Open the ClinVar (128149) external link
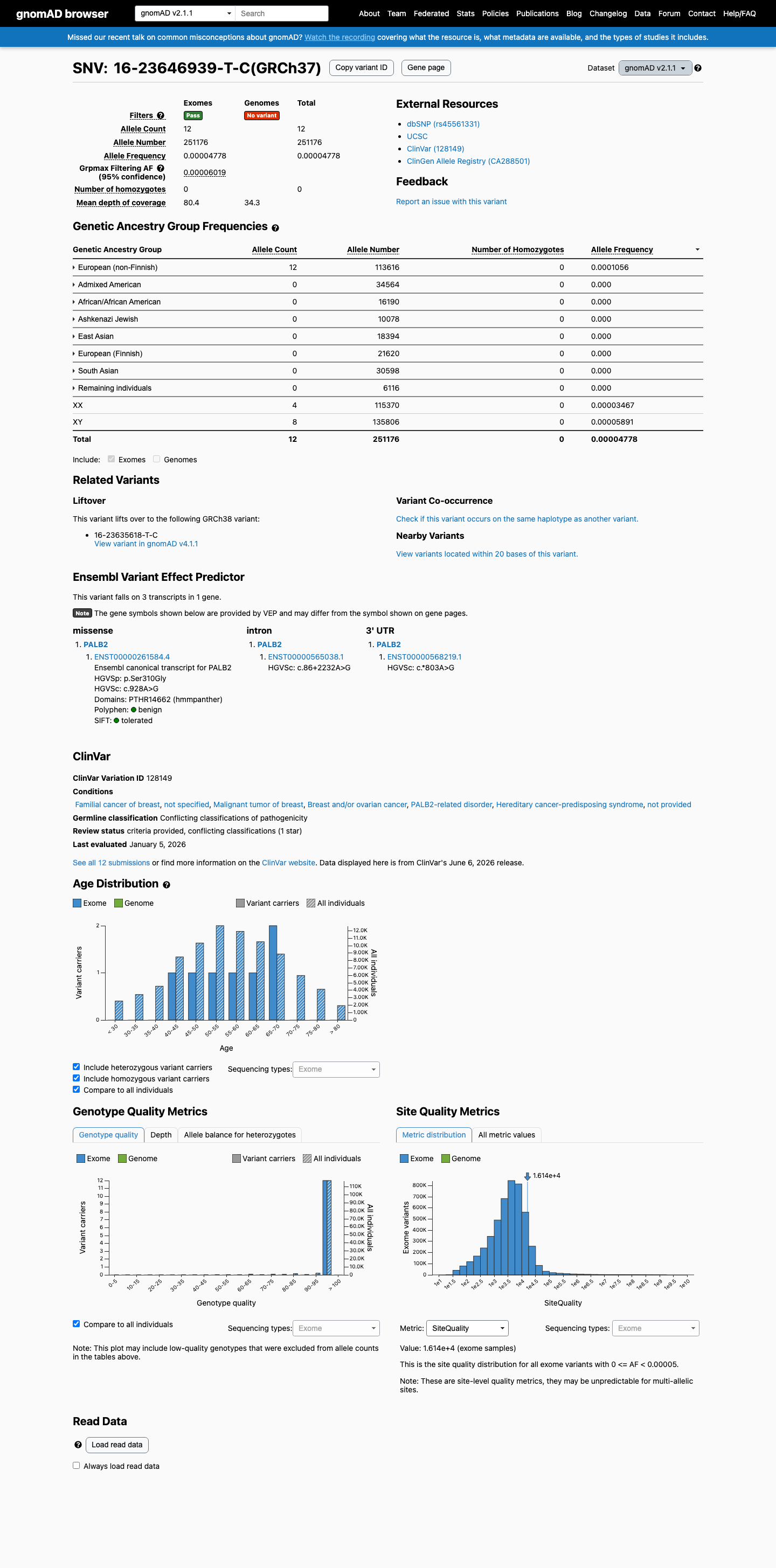Viewport: 776px width, 1568px height. point(435,149)
